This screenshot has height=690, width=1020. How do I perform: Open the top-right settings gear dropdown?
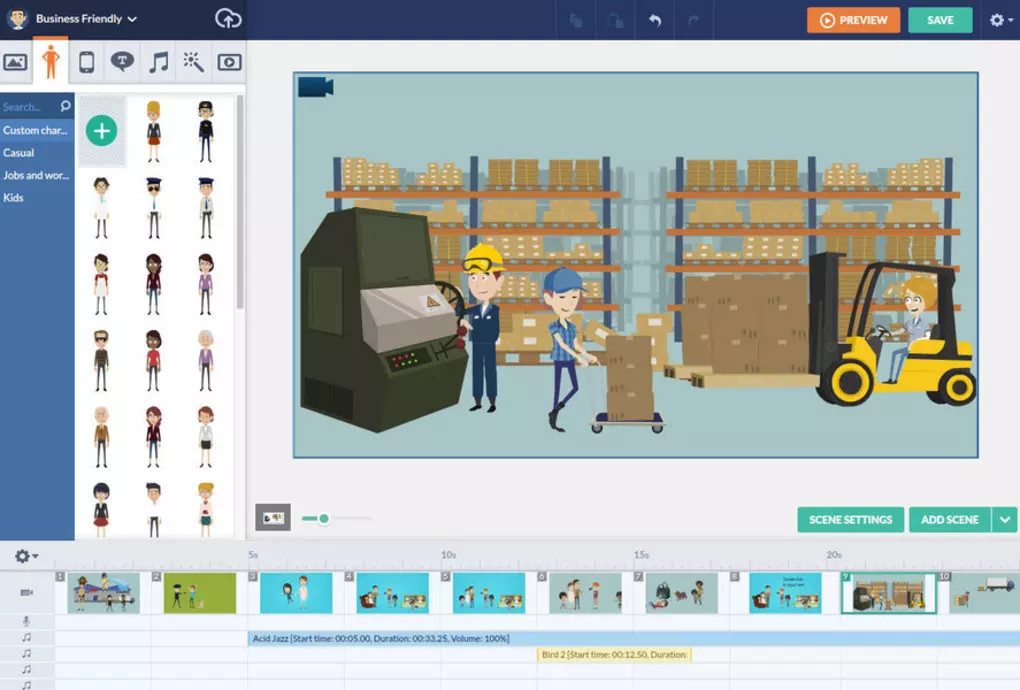[1000, 20]
